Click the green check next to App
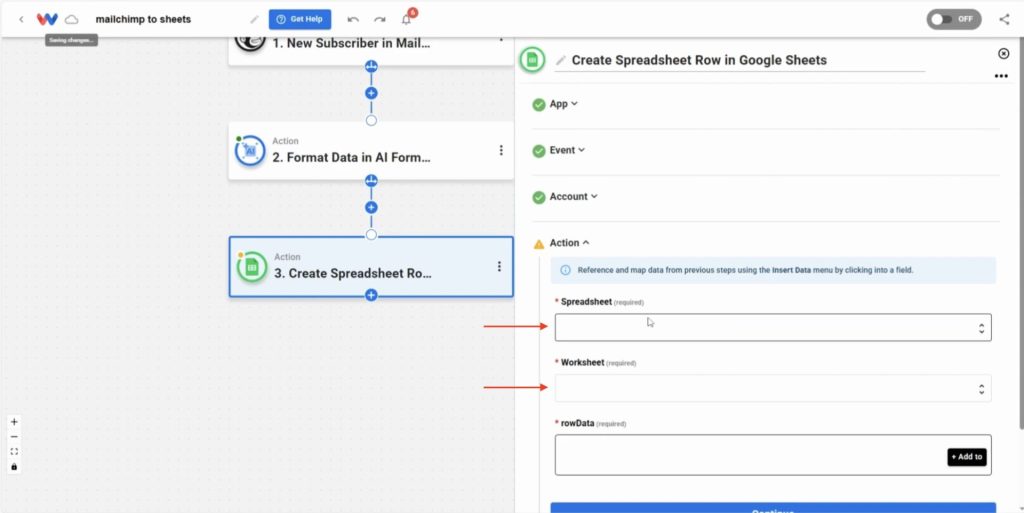This screenshot has width=1024, height=513. coord(539,104)
